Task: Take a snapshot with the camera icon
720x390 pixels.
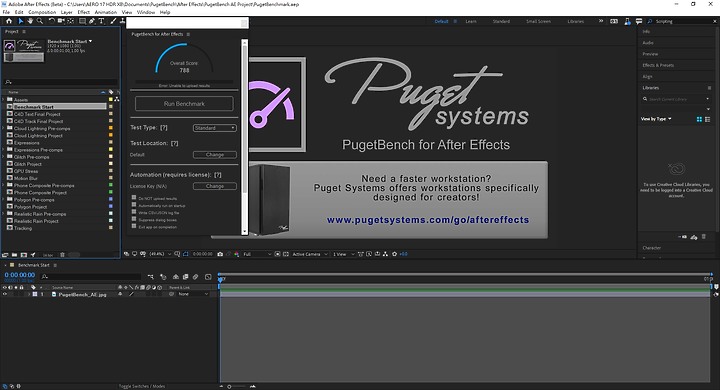Action: [x=220, y=254]
